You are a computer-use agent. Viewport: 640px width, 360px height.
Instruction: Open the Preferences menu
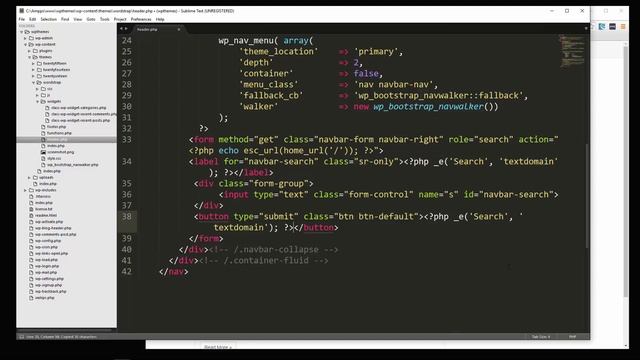[x=141, y=19]
